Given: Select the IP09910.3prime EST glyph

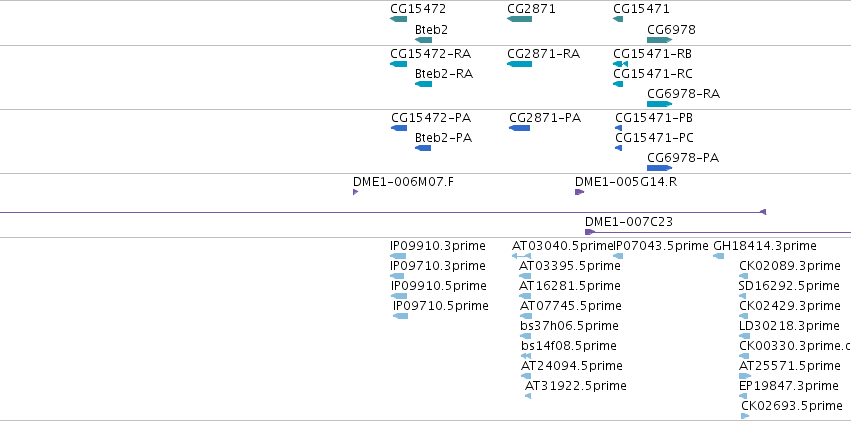Looking at the screenshot, I should coord(398,256).
